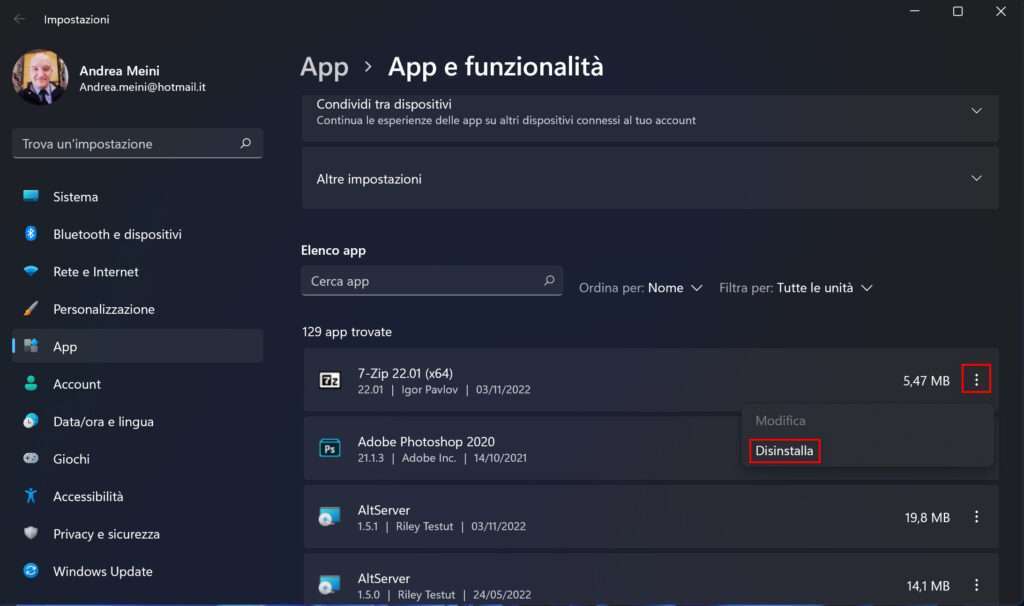Click the Rete e Internet wifi icon
The image size is (1024, 606).
(31, 271)
